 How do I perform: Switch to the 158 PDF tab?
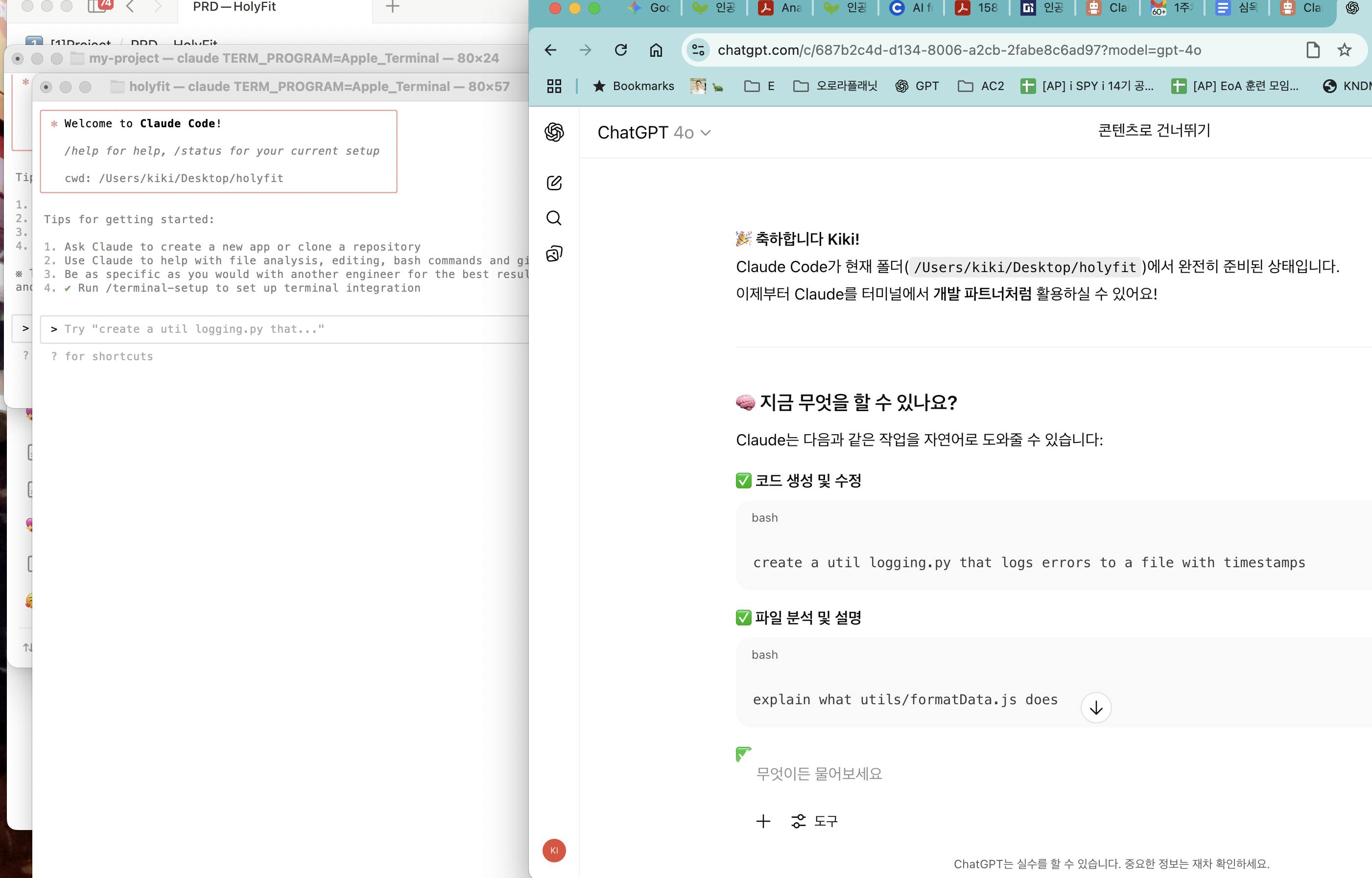click(x=977, y=8)
